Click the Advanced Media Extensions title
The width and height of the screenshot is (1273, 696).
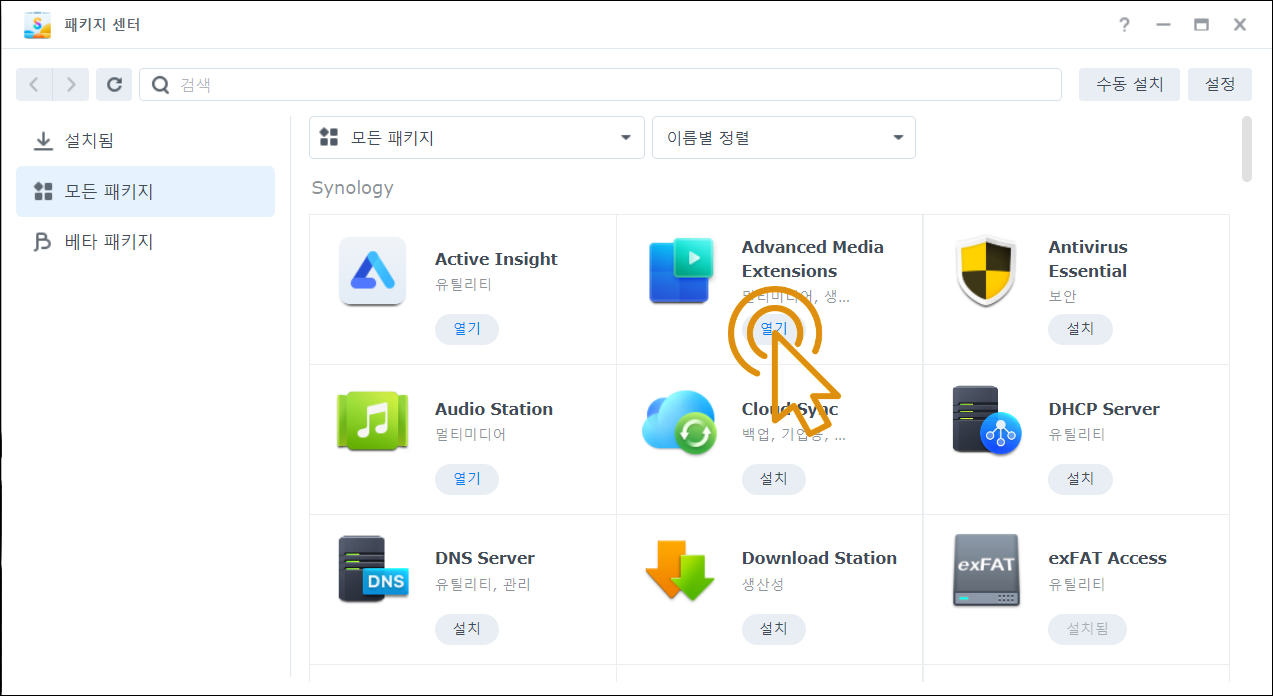click(813, 259)
